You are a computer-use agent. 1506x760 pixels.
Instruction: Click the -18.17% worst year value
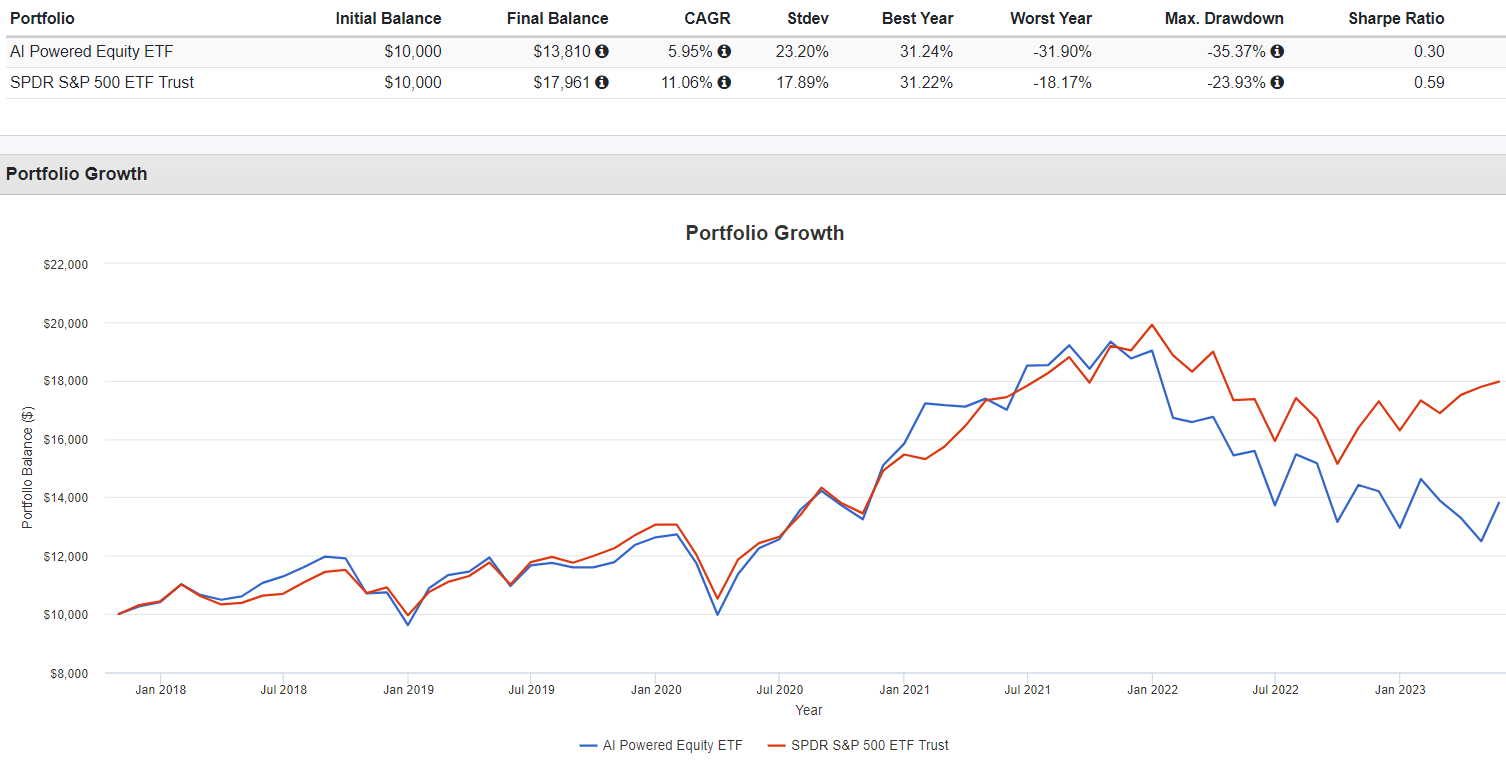tap(1062, 83)
